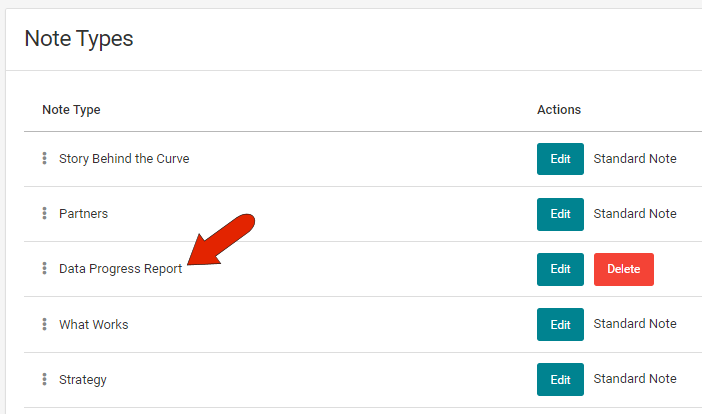The image size is (702, 414).
Task: Click the 'Note Type' column header
Action: pyautogui.click(x=71, y=110)
